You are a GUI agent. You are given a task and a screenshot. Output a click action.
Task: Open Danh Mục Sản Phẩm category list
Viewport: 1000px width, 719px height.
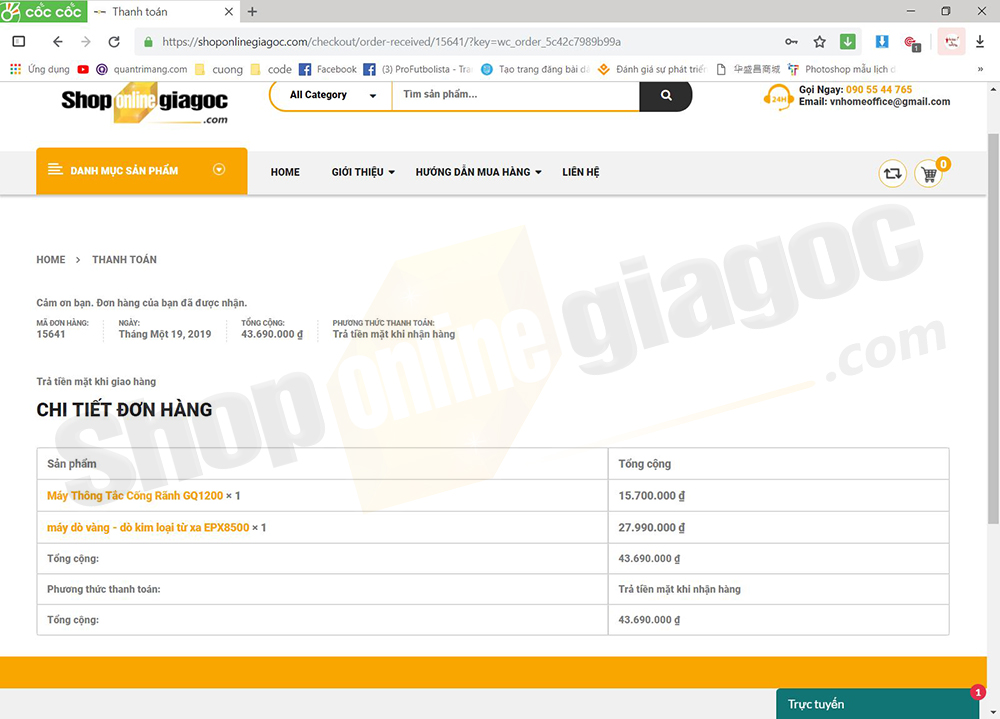tap(141, 171)
